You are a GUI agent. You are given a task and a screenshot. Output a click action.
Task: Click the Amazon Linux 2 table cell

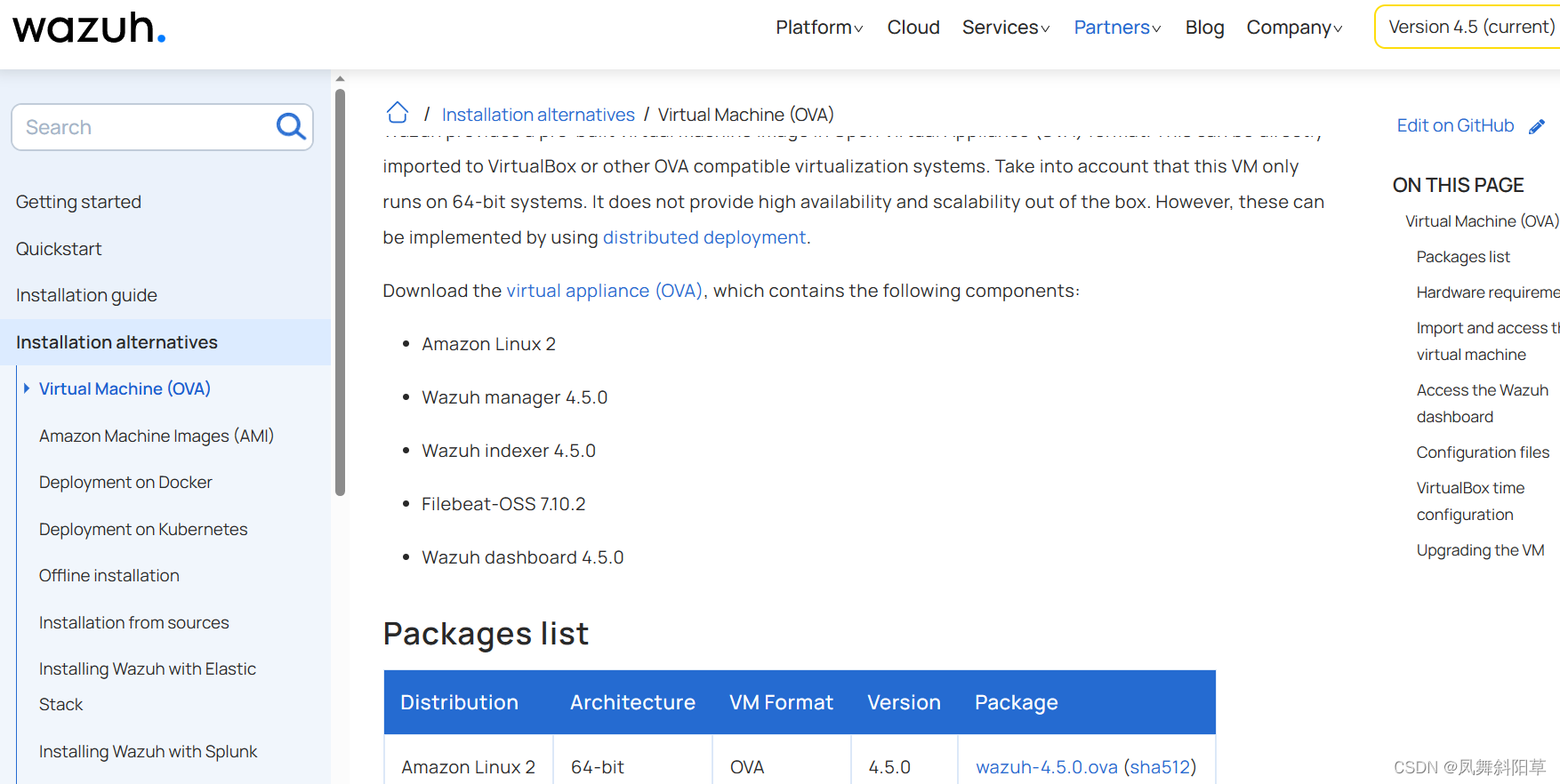[x=468, y=767]
